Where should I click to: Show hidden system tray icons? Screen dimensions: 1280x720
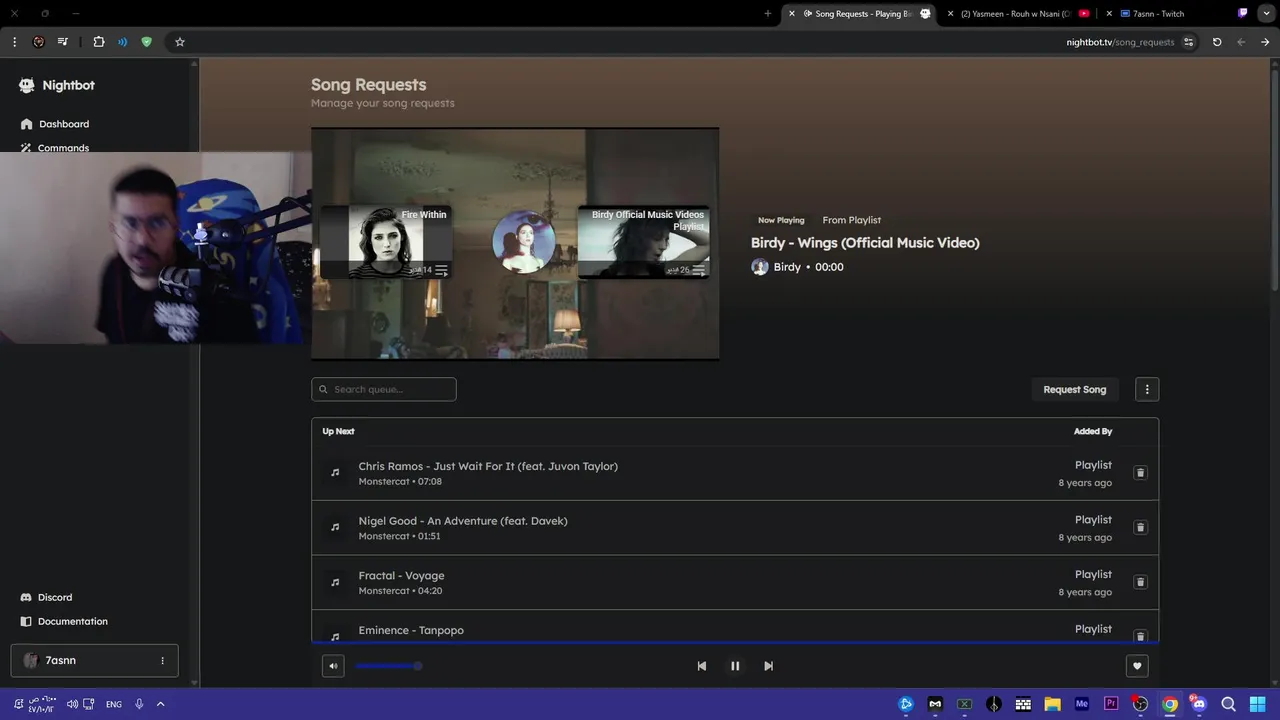click(160, 704)
